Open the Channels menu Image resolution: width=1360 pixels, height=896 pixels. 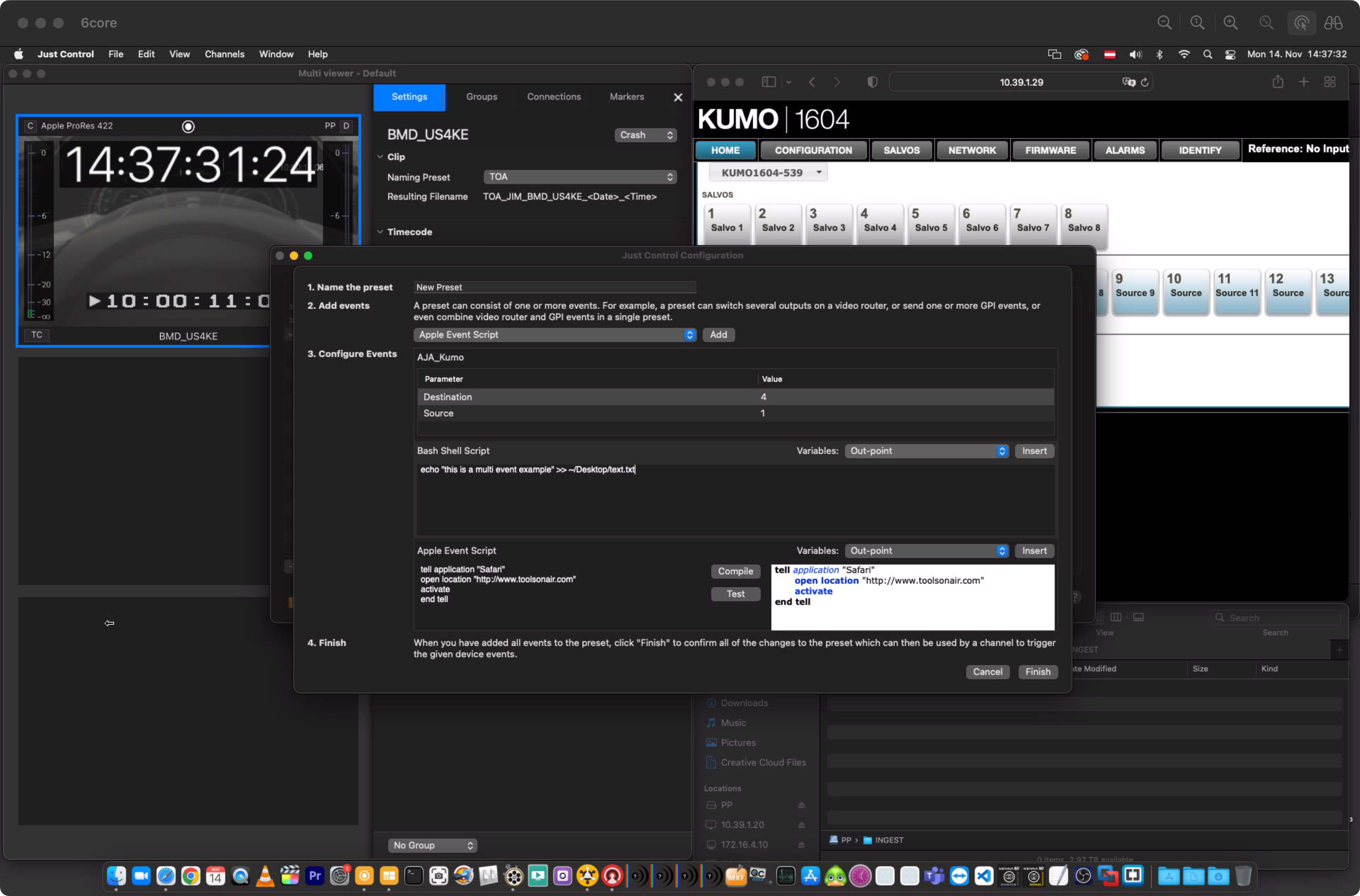224,54
